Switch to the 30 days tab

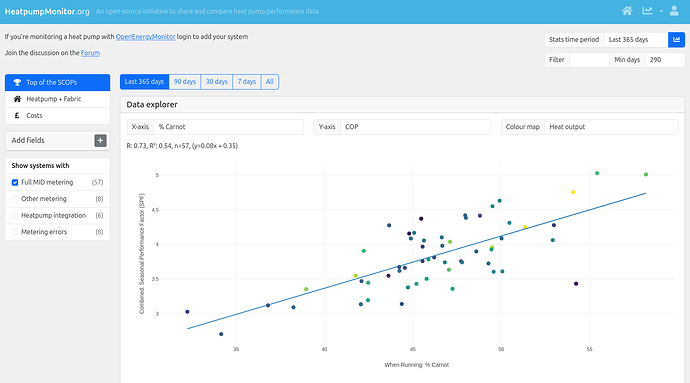(x=217, y=82)
